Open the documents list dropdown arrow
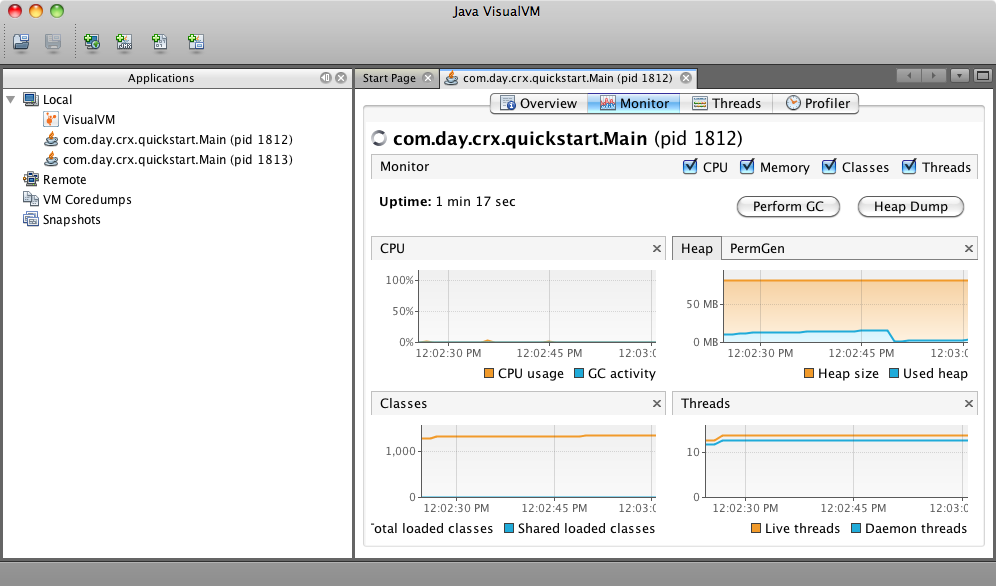This screenshot has width=996, height=586. coord(959,76)
